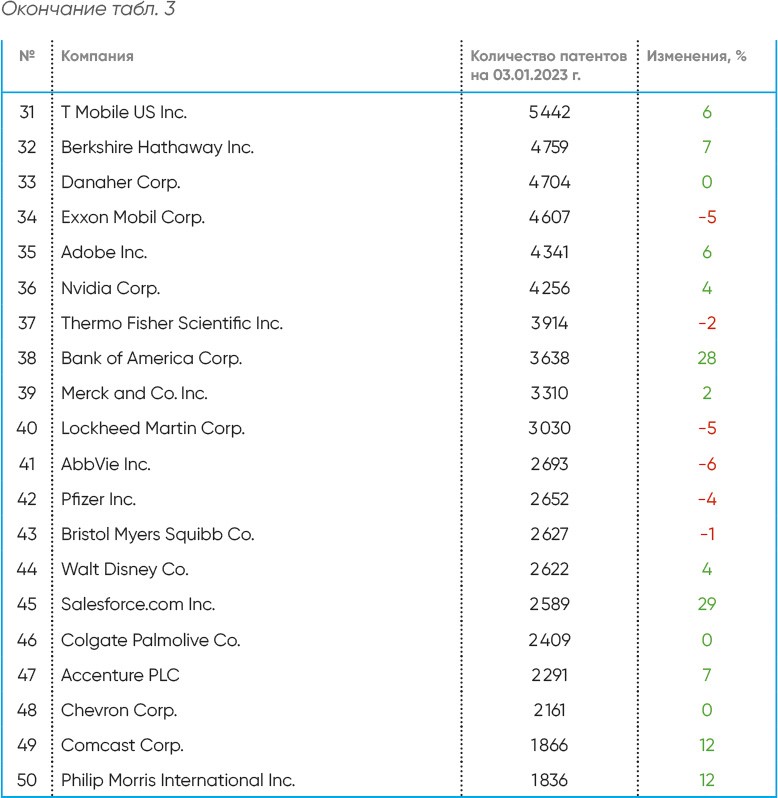
Task: Click the −6 change value for AbbVie
Action: [707, 464]
